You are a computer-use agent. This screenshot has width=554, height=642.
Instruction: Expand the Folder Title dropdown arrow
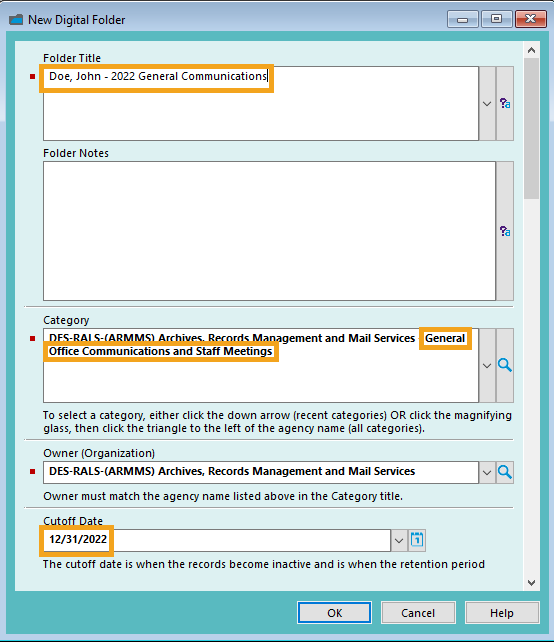pyautogui.click(x=487, y=104)
